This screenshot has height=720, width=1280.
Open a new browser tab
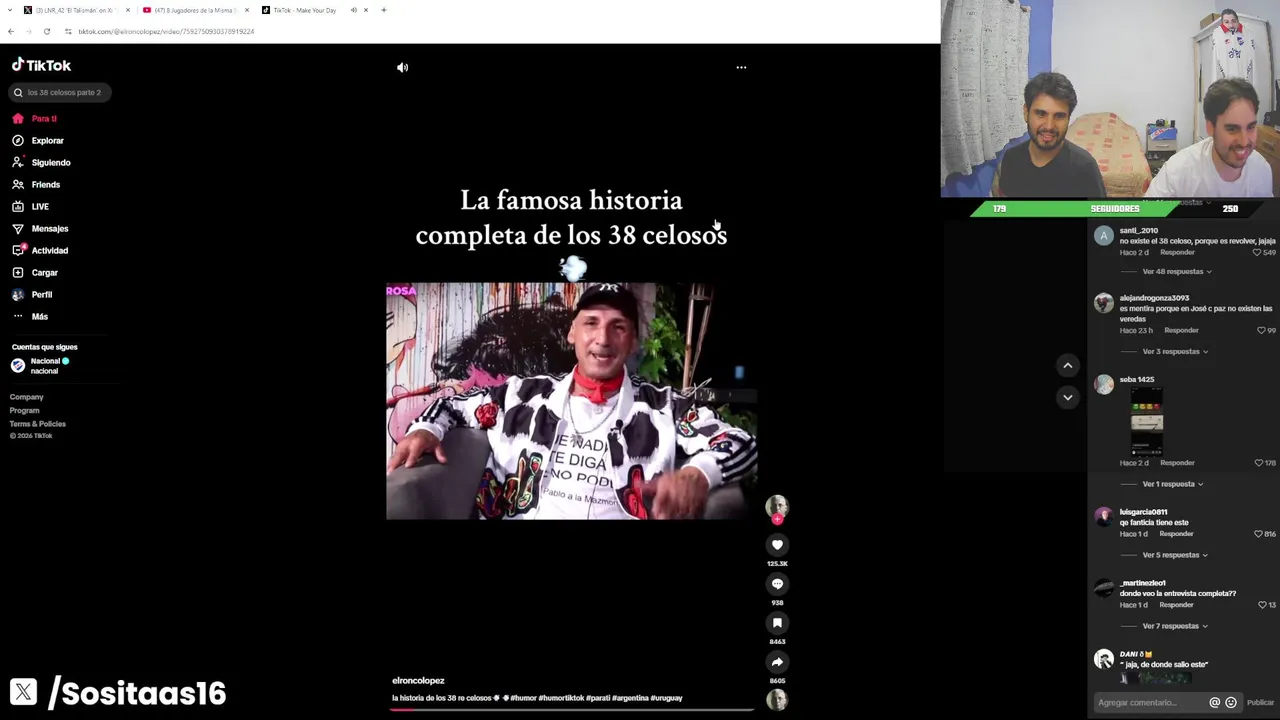[384, 10]
